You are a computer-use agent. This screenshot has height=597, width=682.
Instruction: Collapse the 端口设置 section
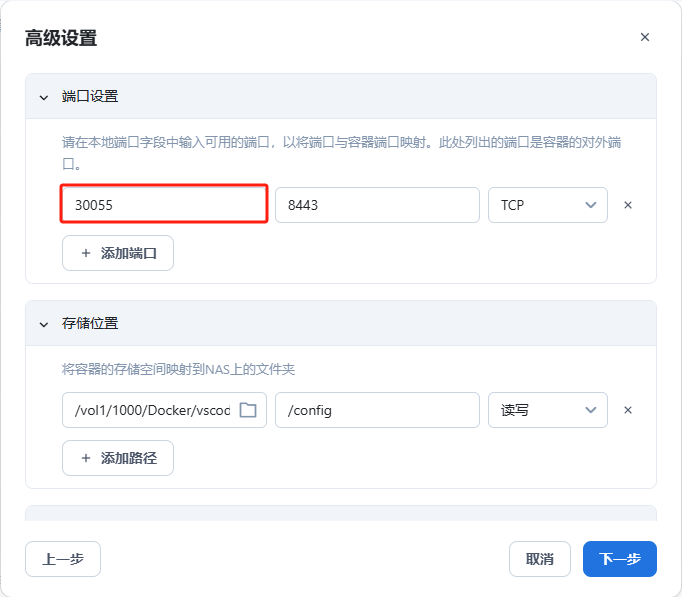(x=44, y=97)
